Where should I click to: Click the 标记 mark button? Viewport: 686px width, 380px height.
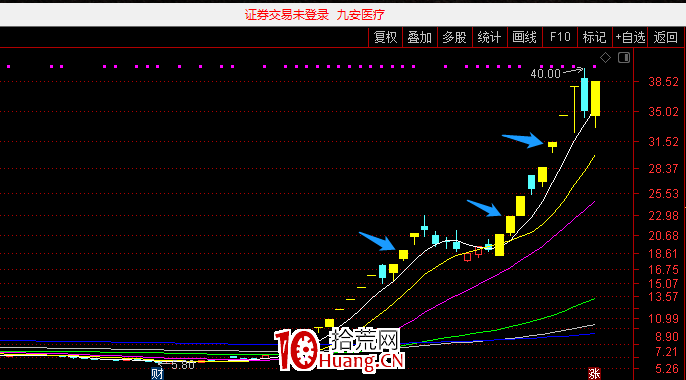tap(595, 37)
